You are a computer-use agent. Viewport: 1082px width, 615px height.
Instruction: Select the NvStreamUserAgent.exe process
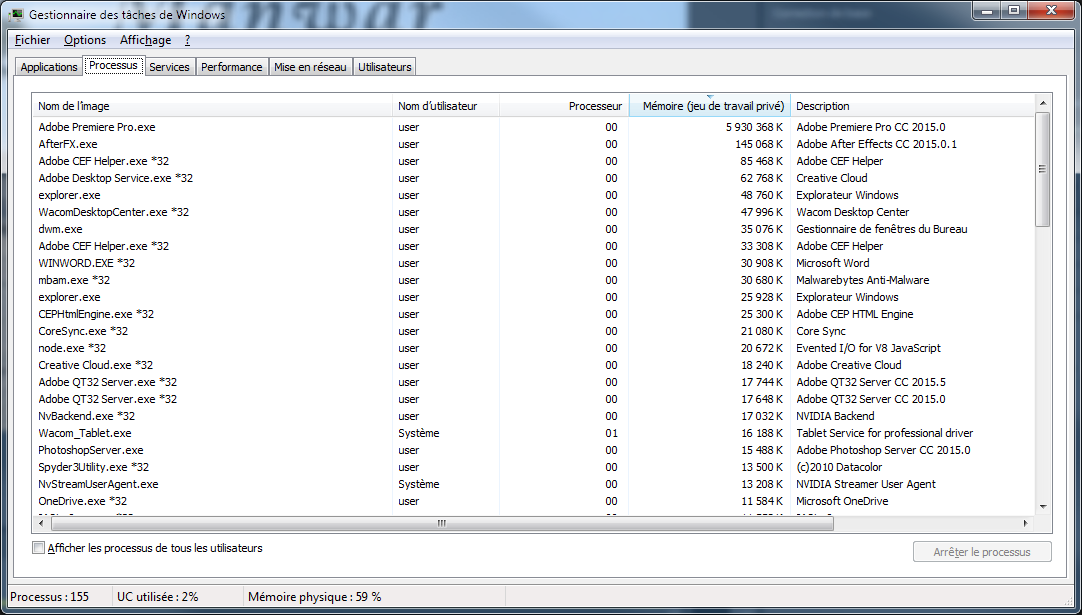click(533, 484)
